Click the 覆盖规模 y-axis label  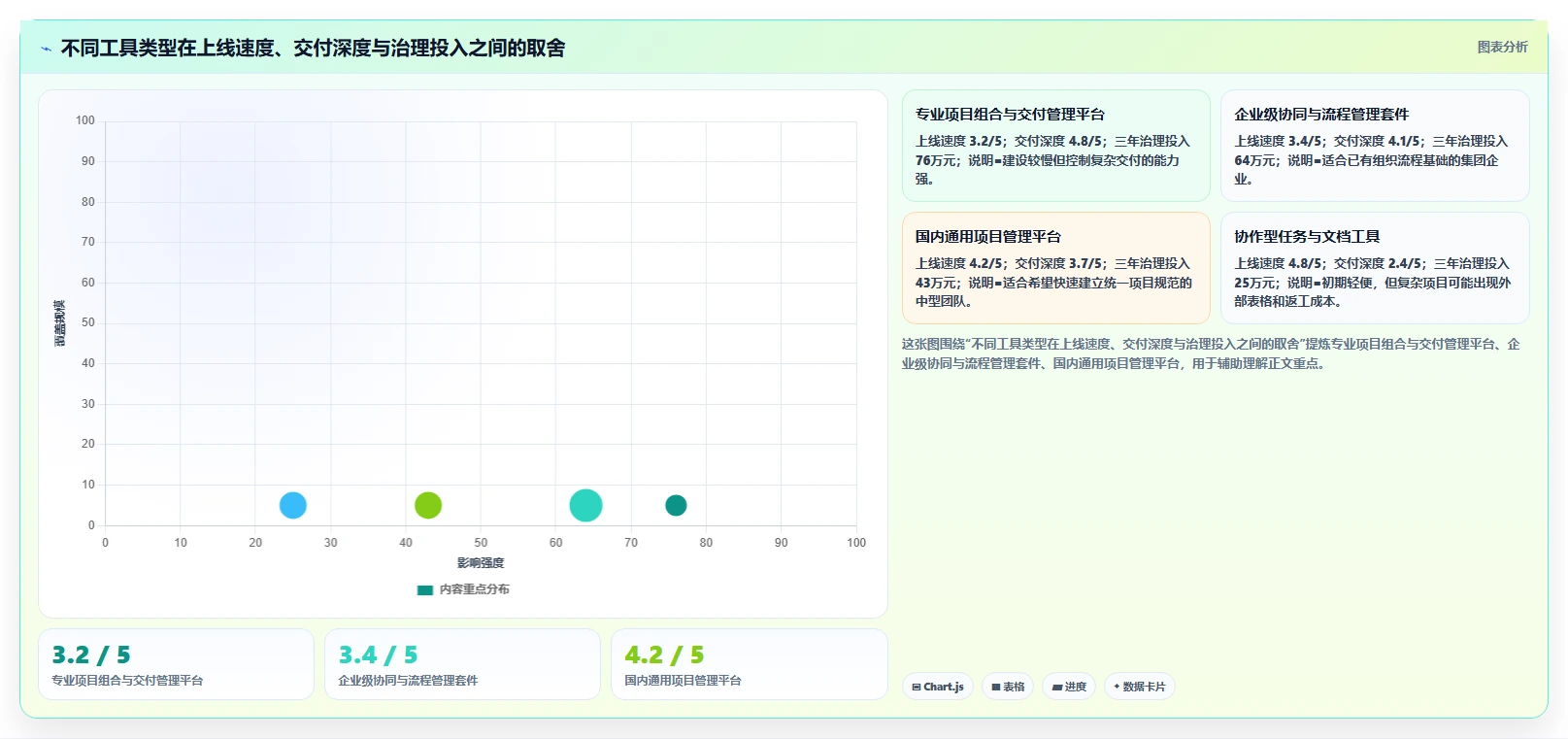click(x=59, y=323)
